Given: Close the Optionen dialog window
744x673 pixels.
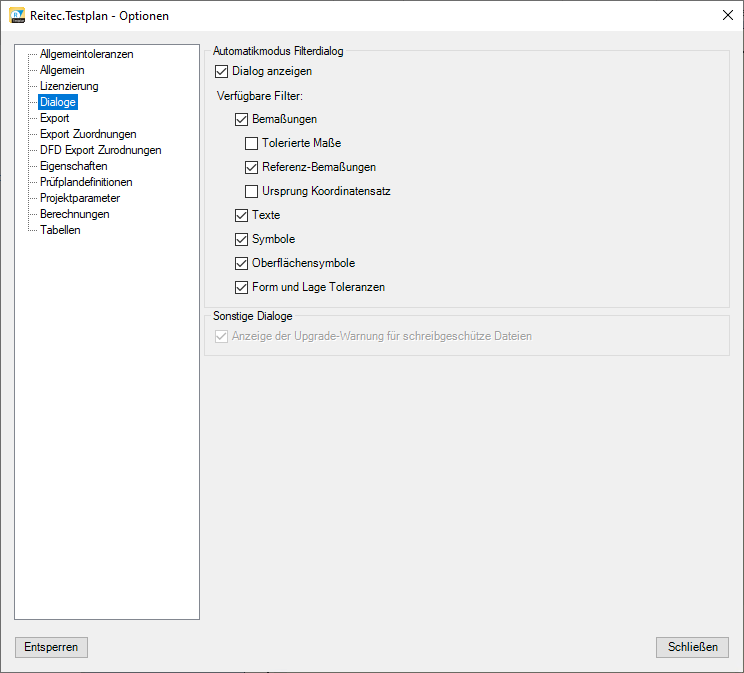Looking at the screenshot, I should (x=727, y=15).
